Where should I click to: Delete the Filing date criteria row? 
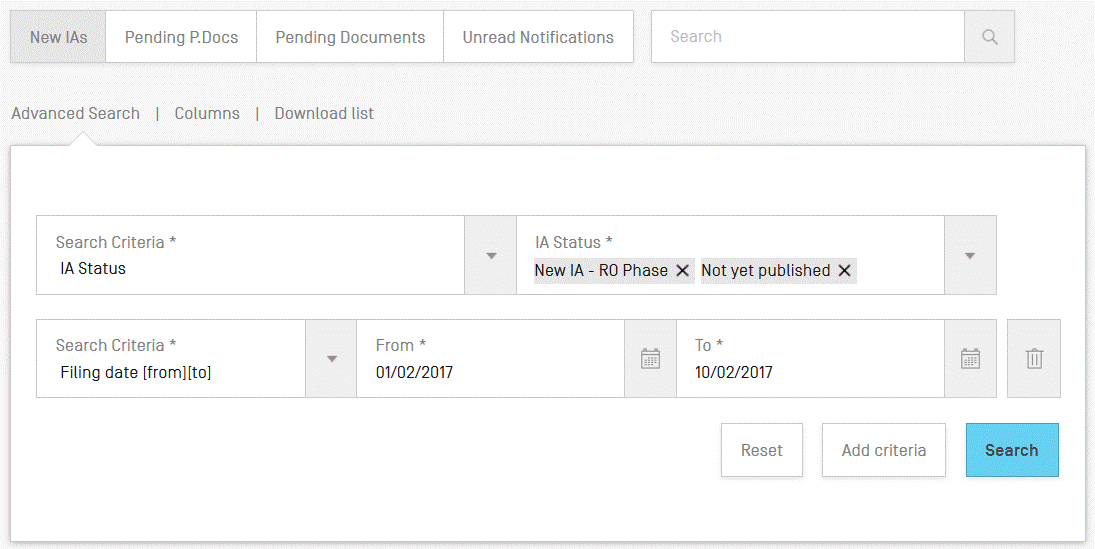1034,358
